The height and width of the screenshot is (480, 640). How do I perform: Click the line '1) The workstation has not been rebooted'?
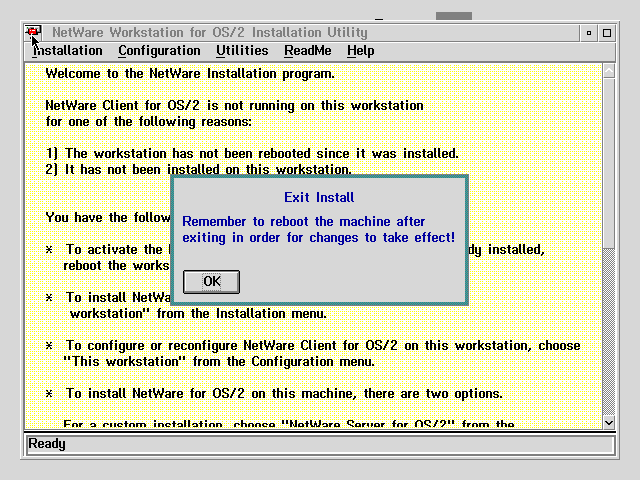[x=252, y=153]
